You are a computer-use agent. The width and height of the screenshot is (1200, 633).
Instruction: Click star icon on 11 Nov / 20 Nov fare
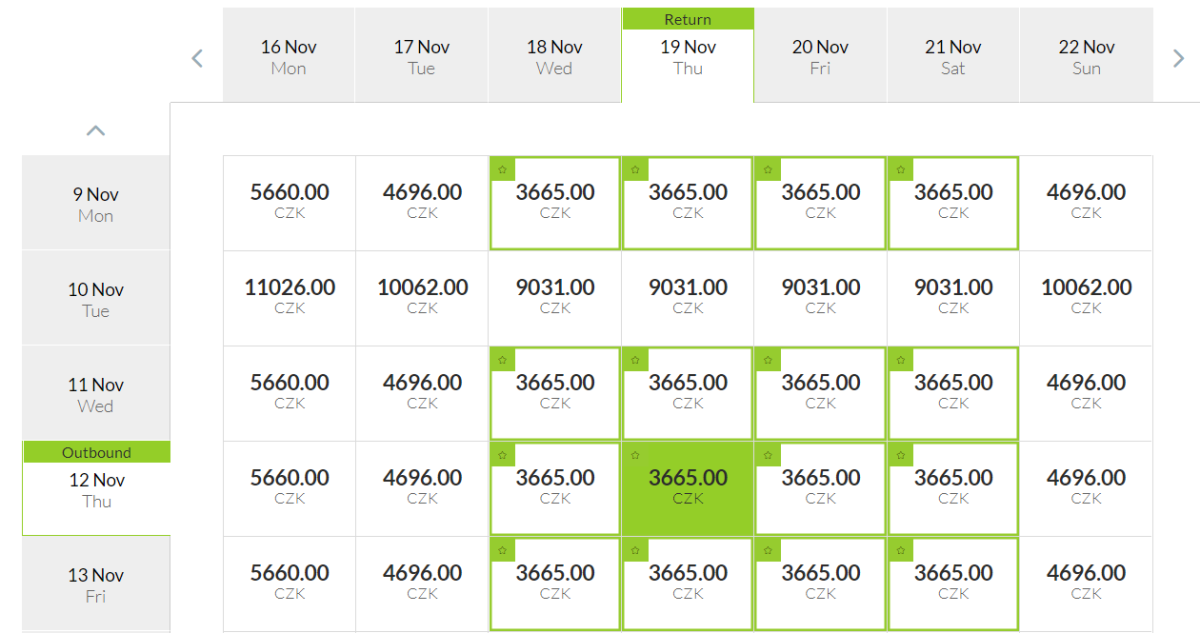coord(767,360)
